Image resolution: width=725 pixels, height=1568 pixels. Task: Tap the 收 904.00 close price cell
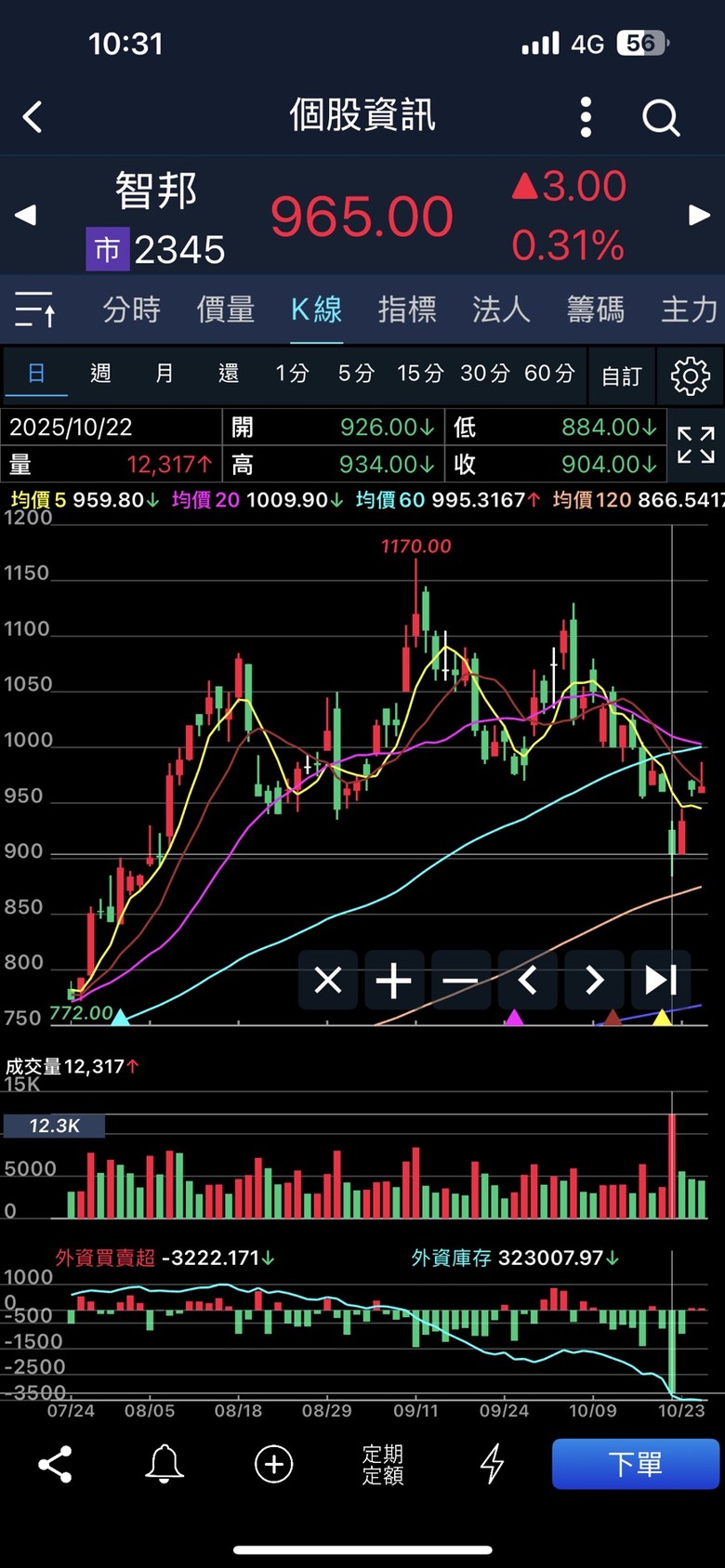pyautogui.click(x=556, y=464)
